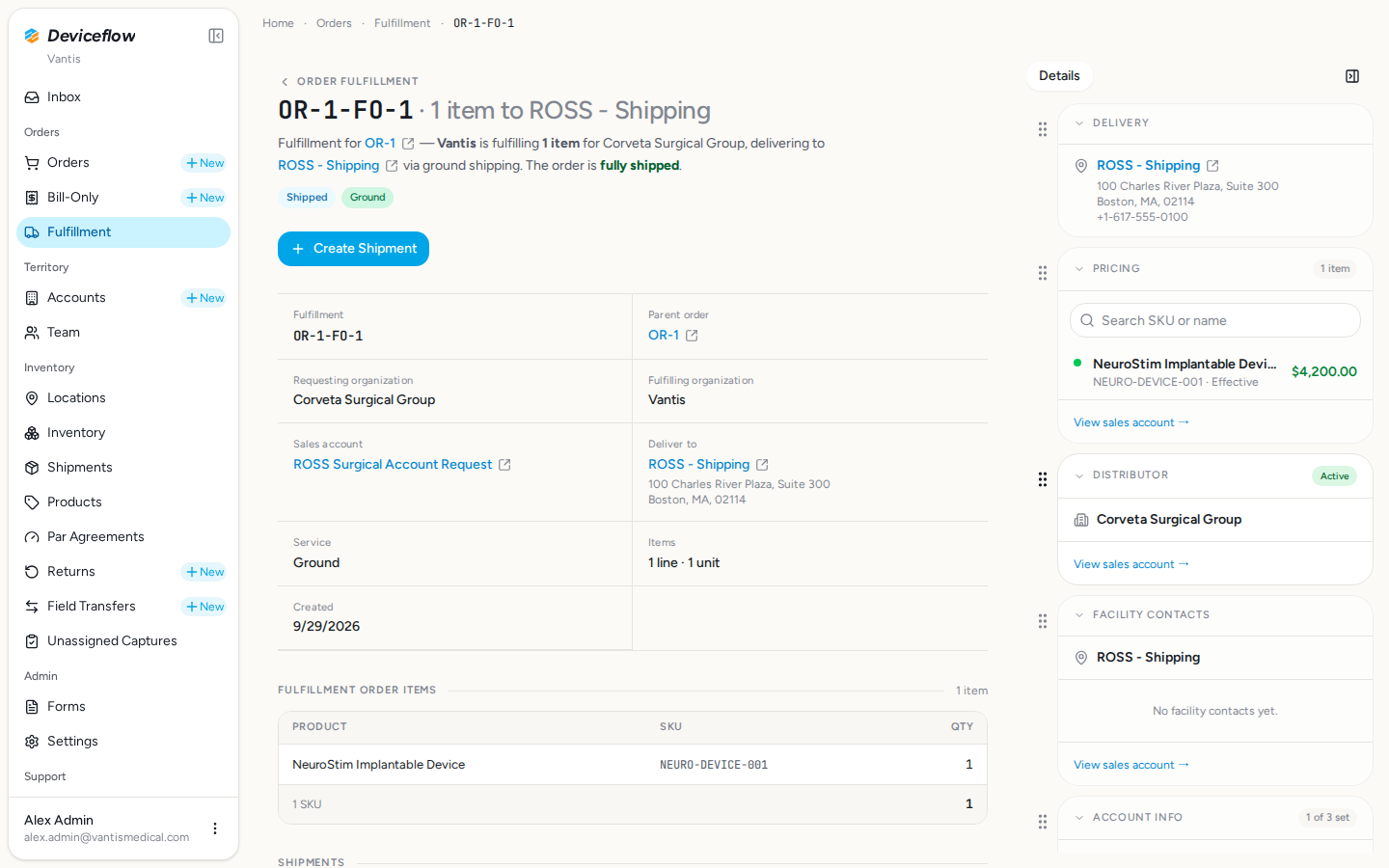Open Locations from the sidebar

pos(123,398)
